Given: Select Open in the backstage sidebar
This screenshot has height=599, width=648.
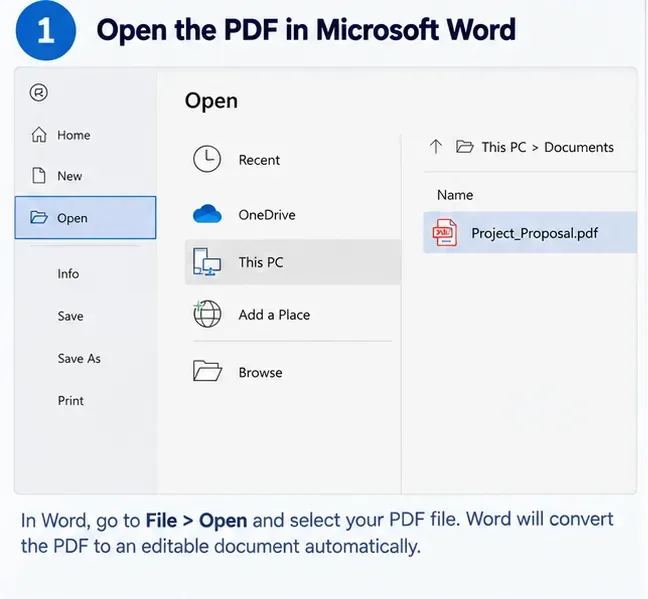Looking at the screenshot, I should tap(85, 217).
